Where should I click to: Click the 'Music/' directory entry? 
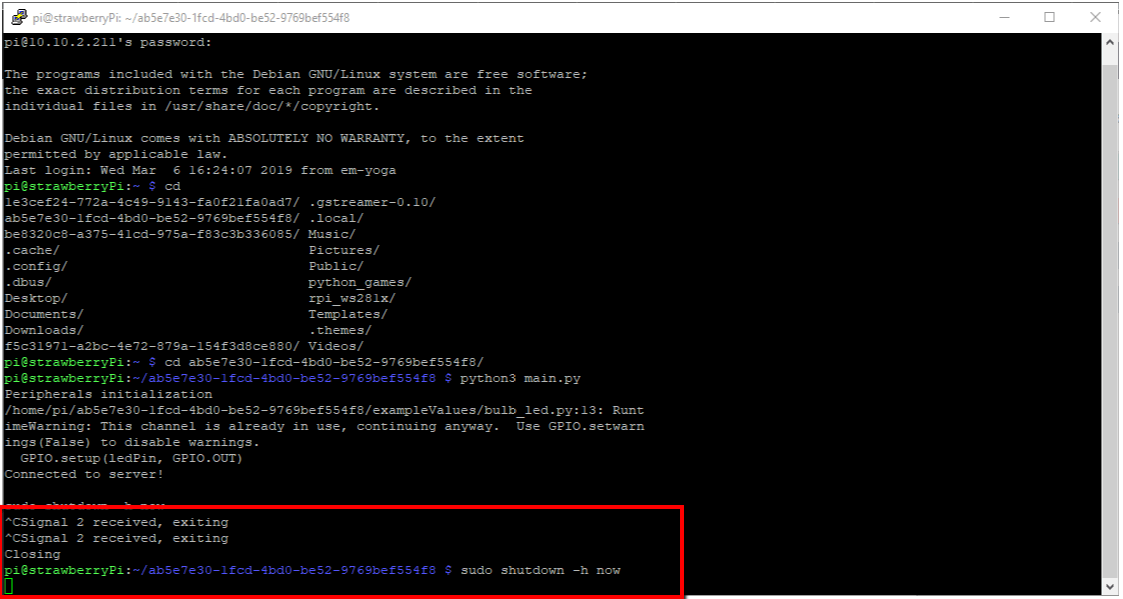click(x=332, y=234)
